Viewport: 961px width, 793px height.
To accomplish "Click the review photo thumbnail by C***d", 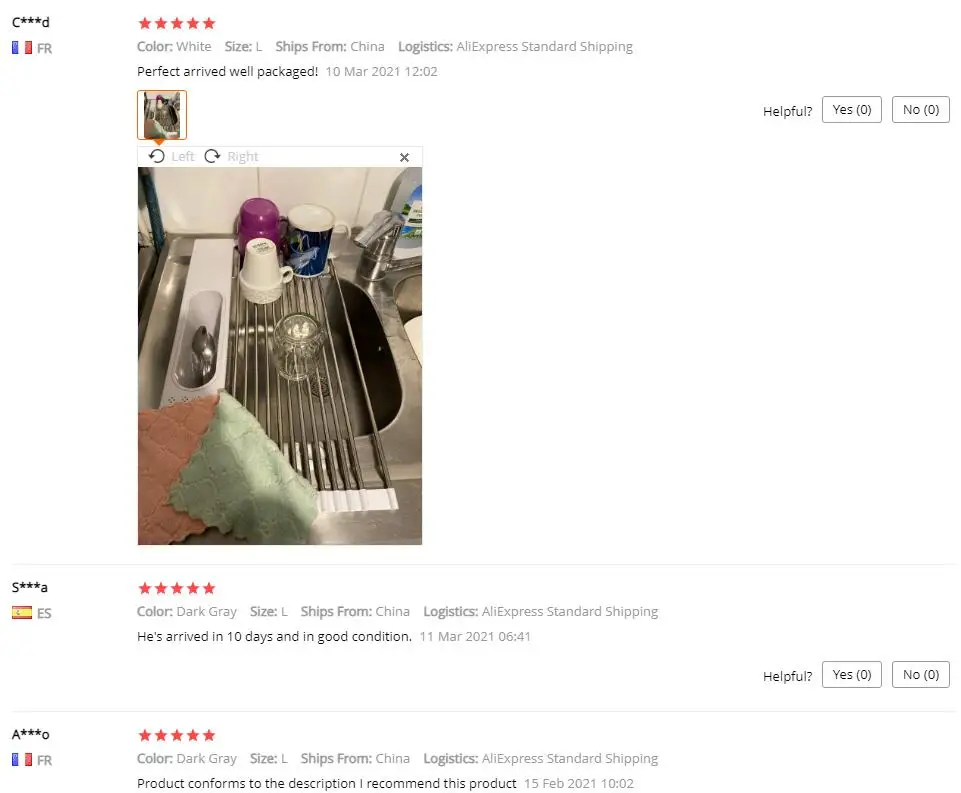I will (162, 115).
